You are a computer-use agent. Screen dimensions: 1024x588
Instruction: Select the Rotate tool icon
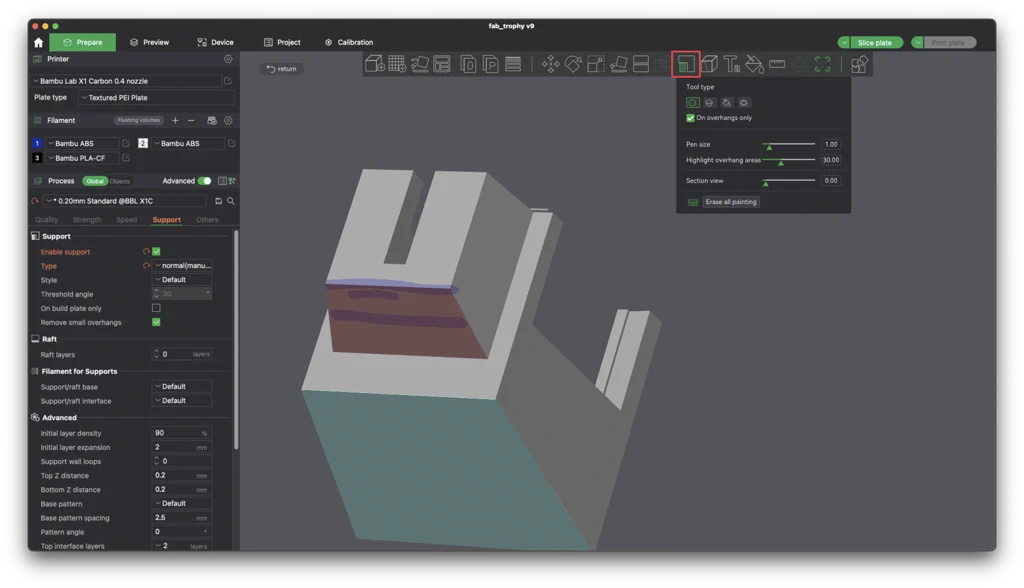(573, 64)
